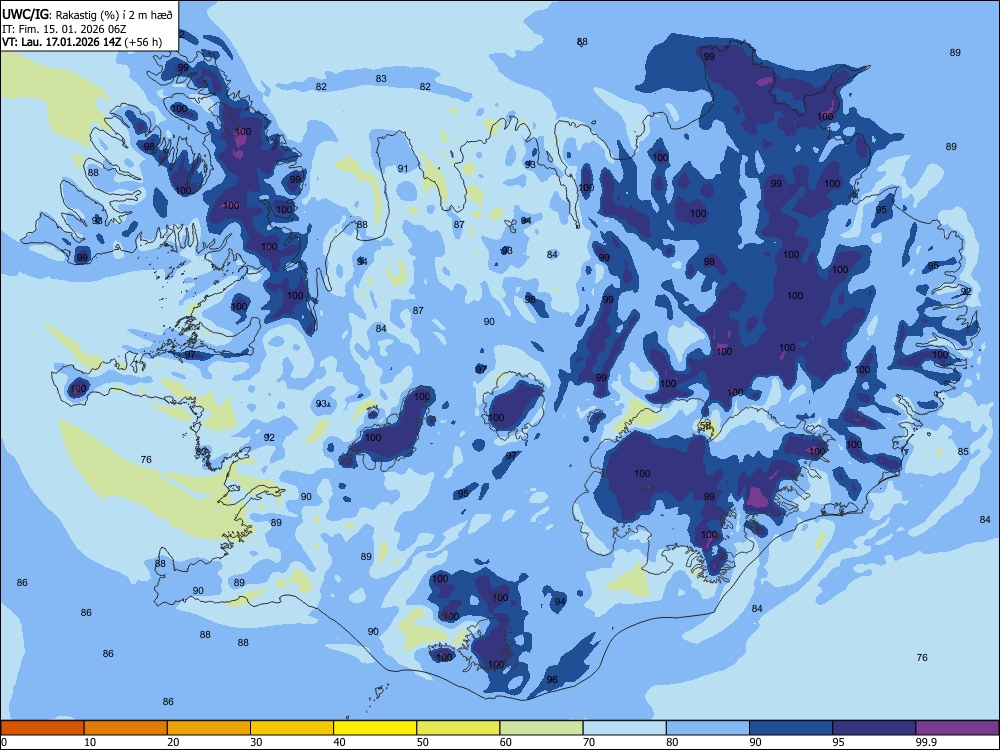Click the legend scale label '30'
Screen dimensions: 1000x750
pos(256,742)
